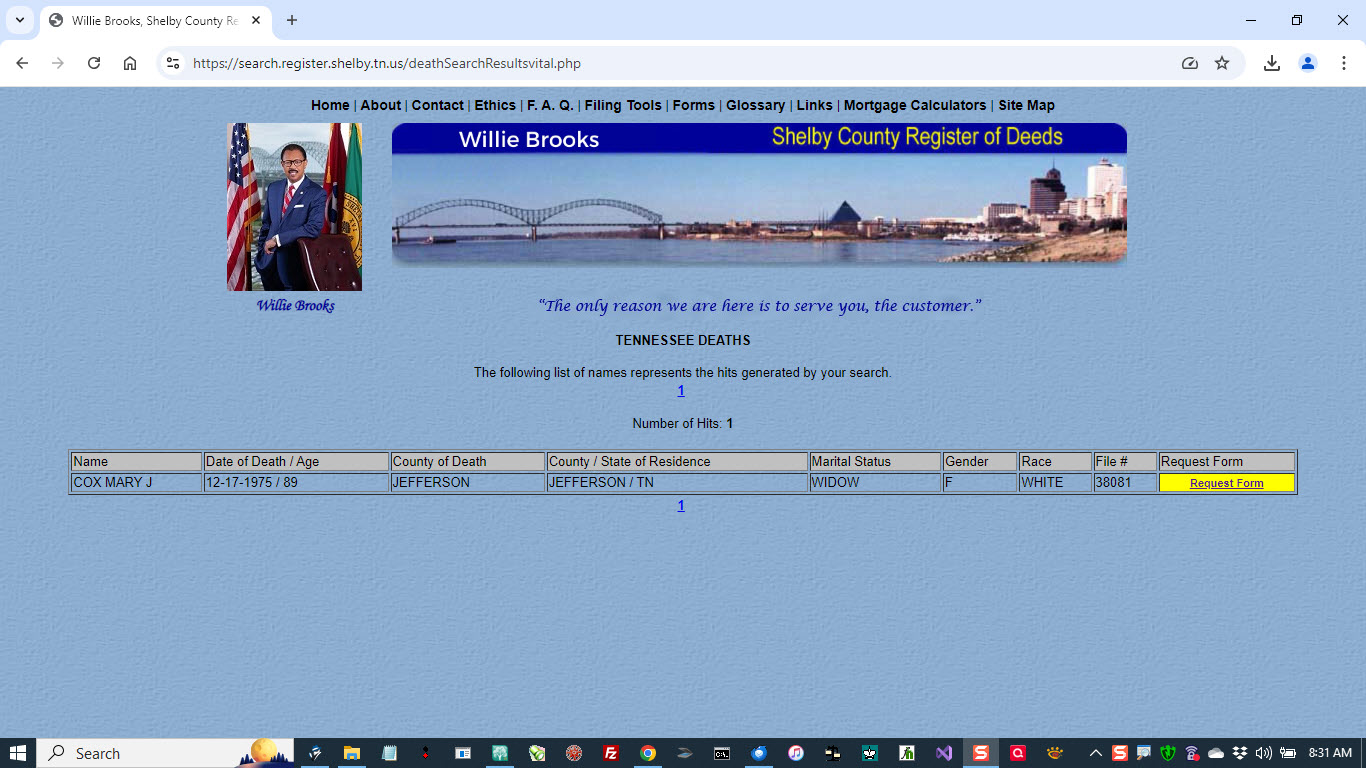This screenshot has height=768, width=1366.
Task: Open the Chrome three-dot menu
Action: tap(1344, 63)
